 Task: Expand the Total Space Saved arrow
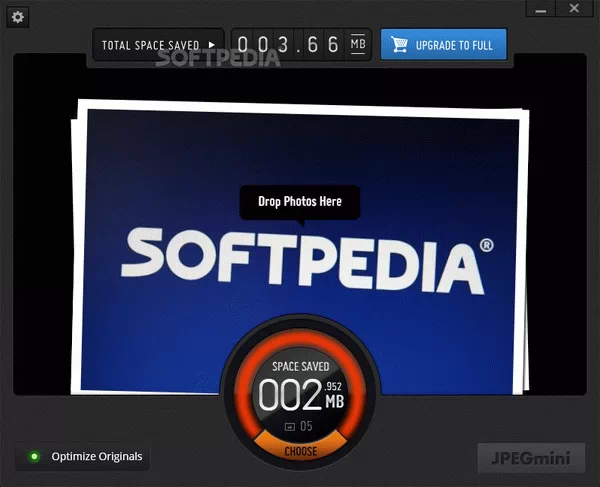(211, 45)
